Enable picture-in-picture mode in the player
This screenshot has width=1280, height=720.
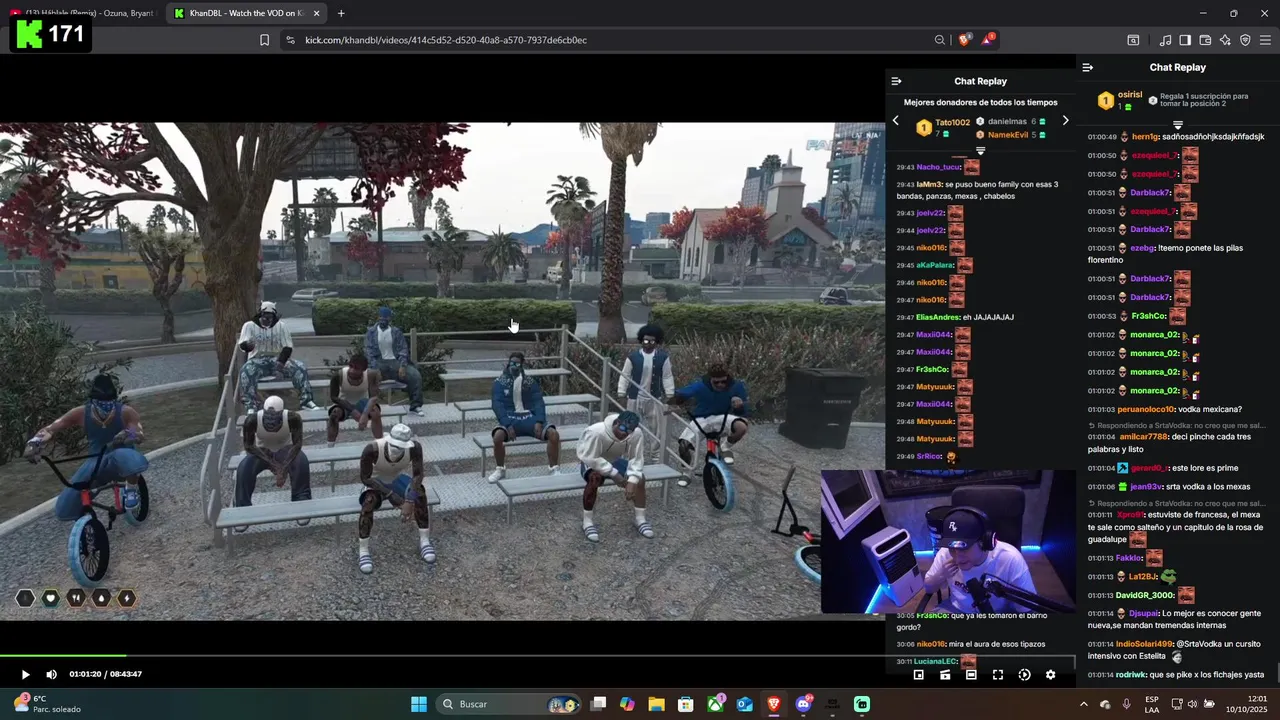tap(918, 675)
